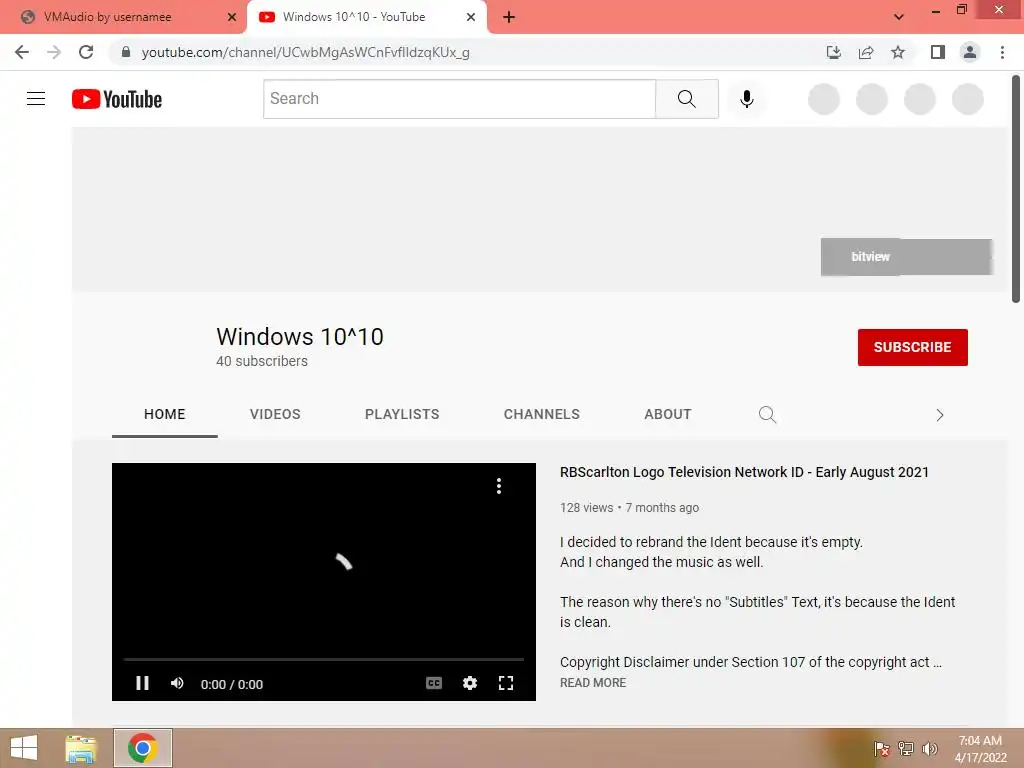Open File Explorer from taskbar
This screenshot has height=768, width=1024.
pyautogui.click(x=81, y=748)
